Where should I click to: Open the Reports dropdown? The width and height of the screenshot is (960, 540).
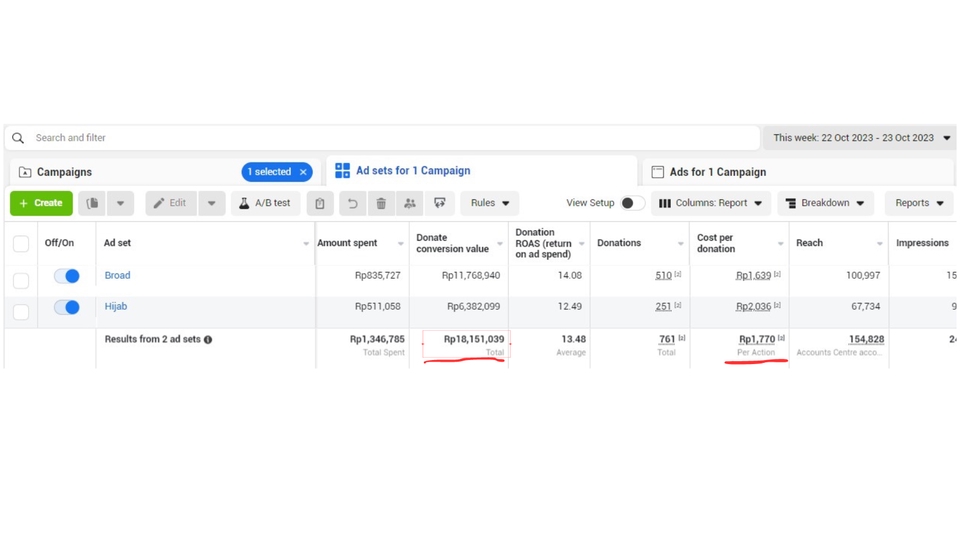click(x=920, y=203)
